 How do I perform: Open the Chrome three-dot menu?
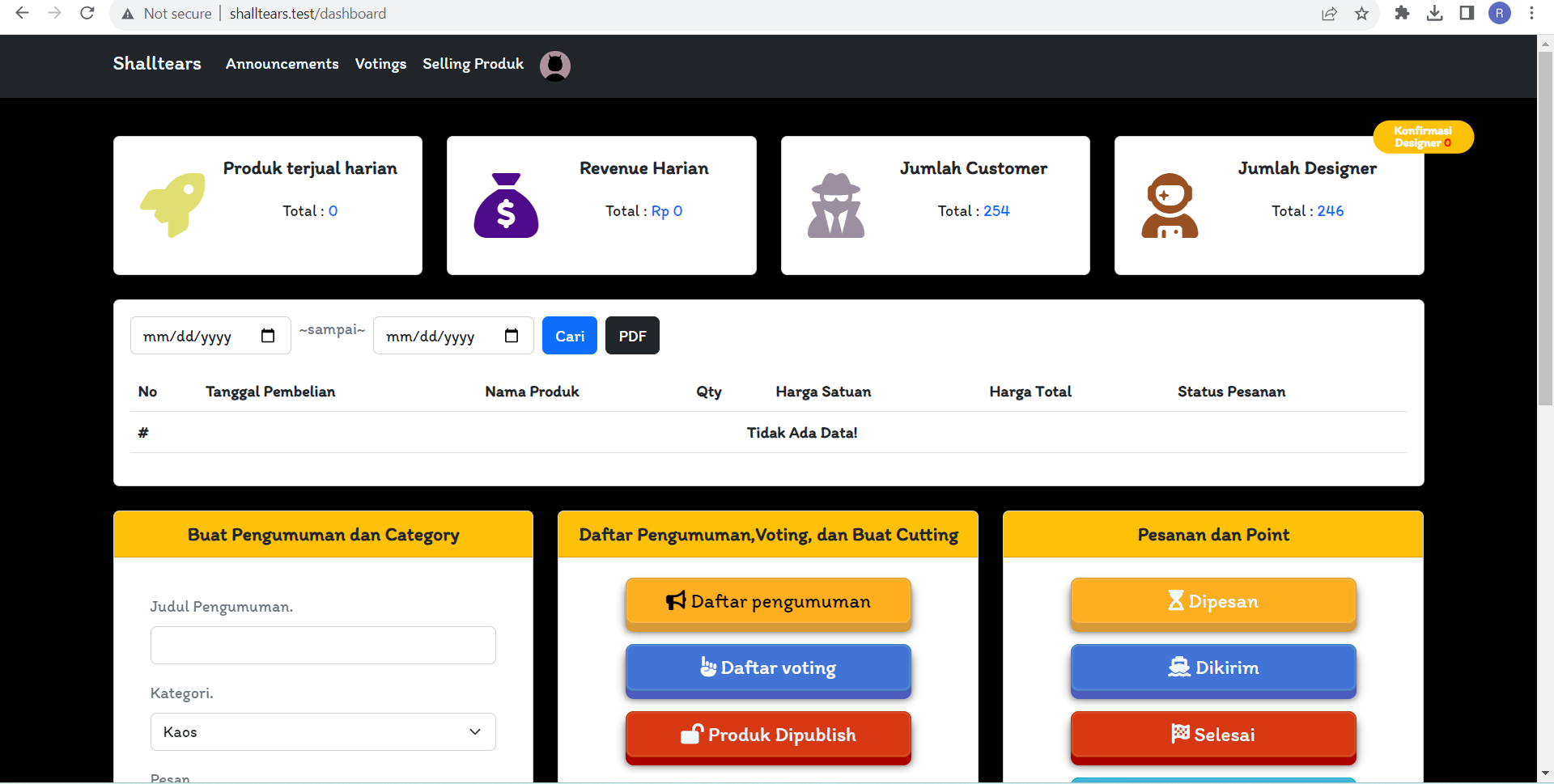point(1531,13)
